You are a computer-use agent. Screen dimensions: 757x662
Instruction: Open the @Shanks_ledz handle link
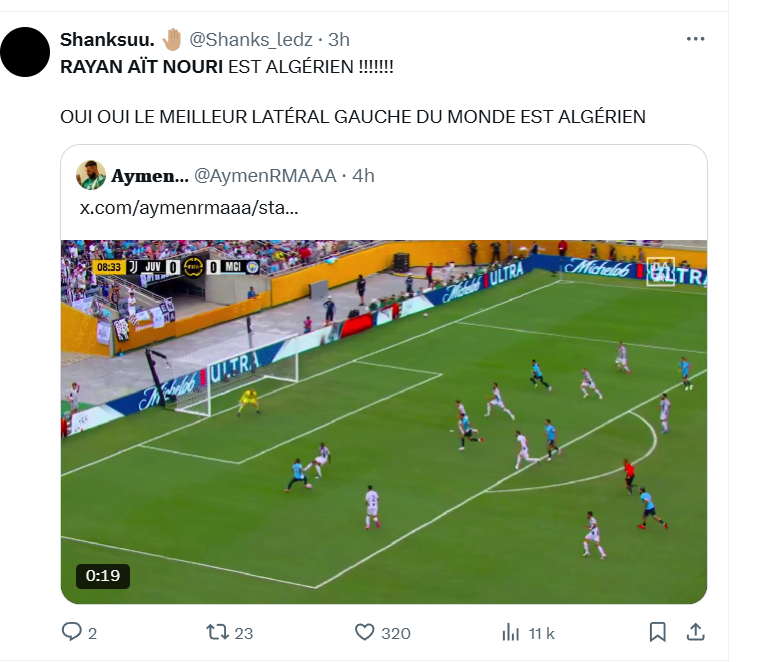click(x=251, y=40)
